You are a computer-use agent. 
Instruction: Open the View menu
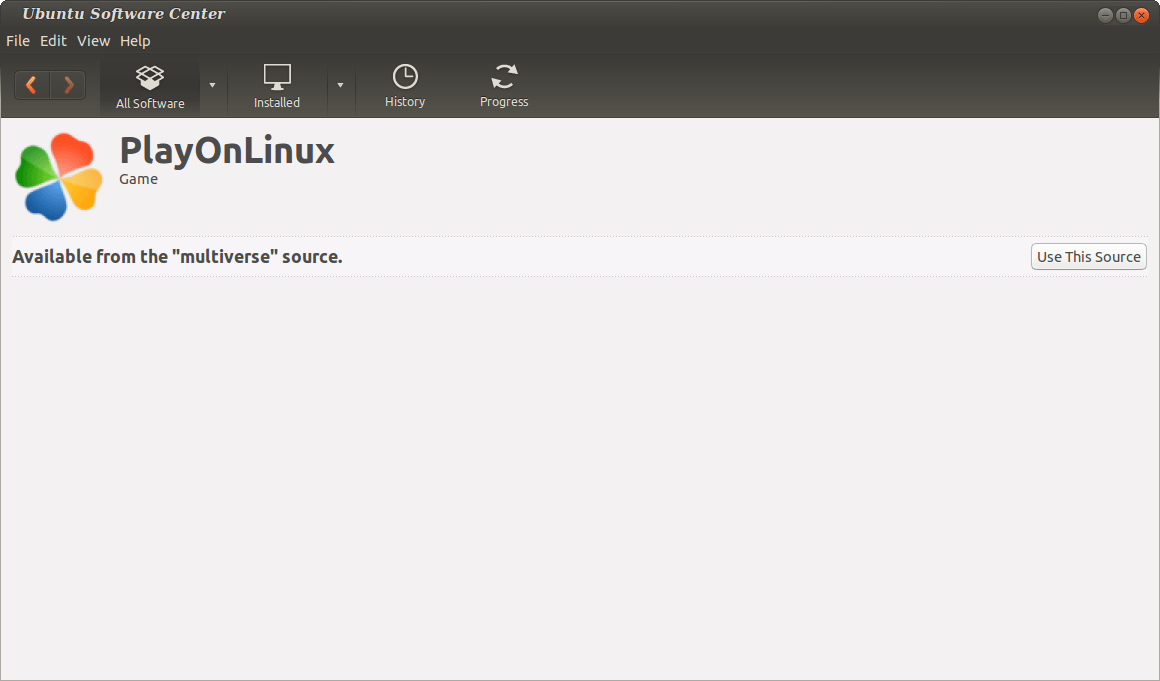(x=93, y=41)
